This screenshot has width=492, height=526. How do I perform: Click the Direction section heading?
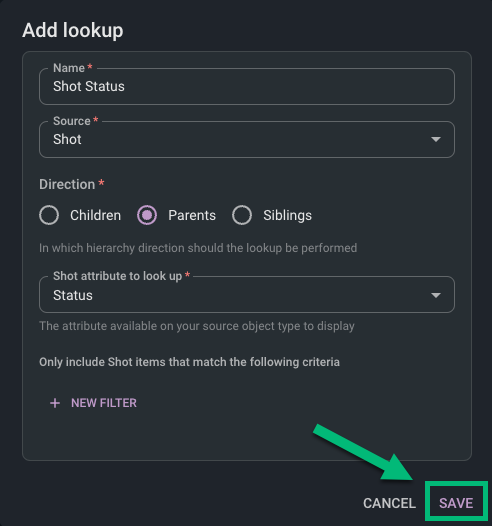coord(67,184)
